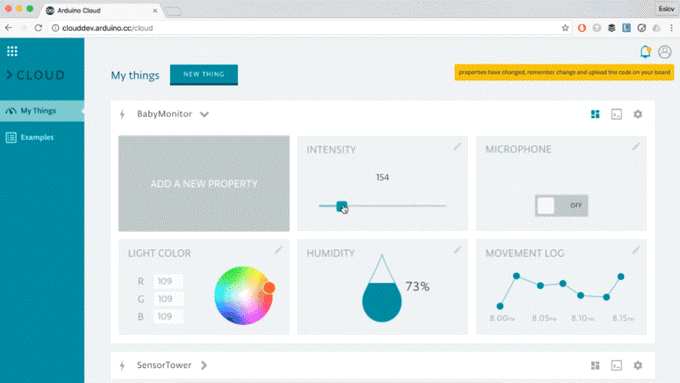Expand the SensorTower thing chevron
680x383 pixels.
(x=204, y=365)
